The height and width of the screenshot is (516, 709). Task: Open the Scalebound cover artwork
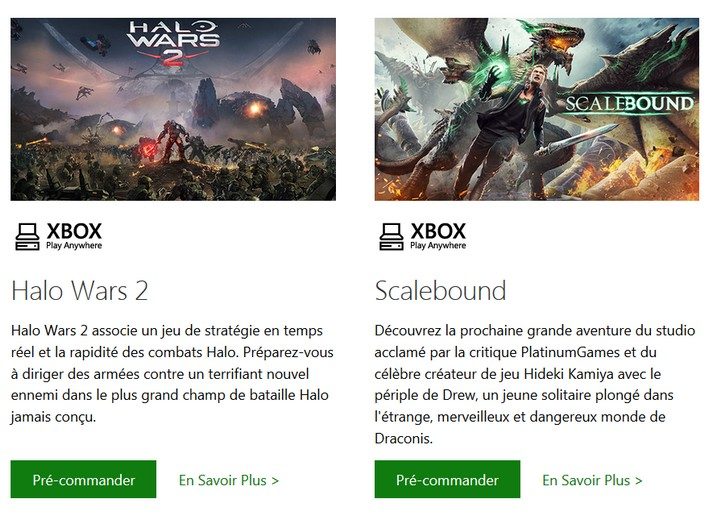(x=537, y=109)
